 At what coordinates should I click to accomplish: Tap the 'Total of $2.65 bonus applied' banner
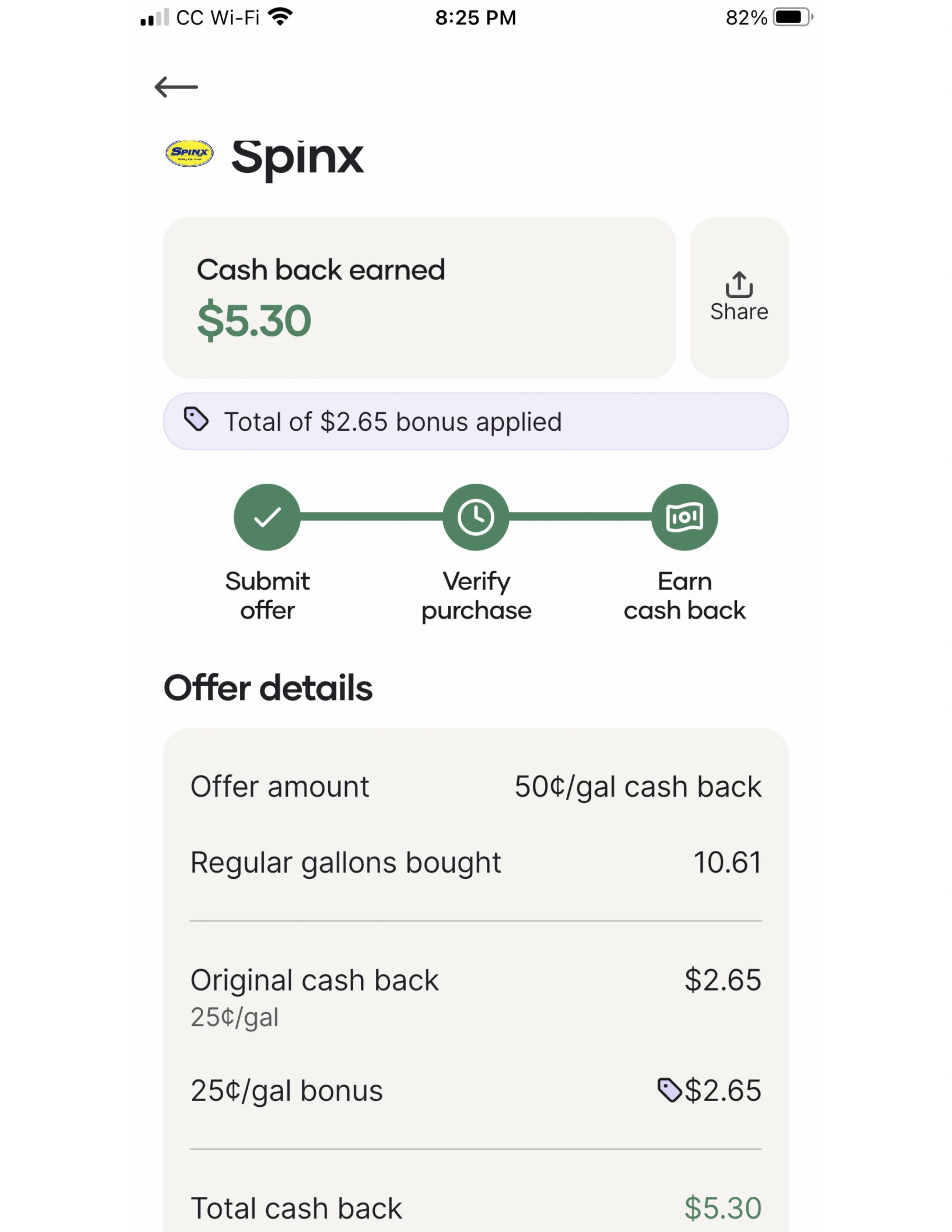[x=476, y=422]
